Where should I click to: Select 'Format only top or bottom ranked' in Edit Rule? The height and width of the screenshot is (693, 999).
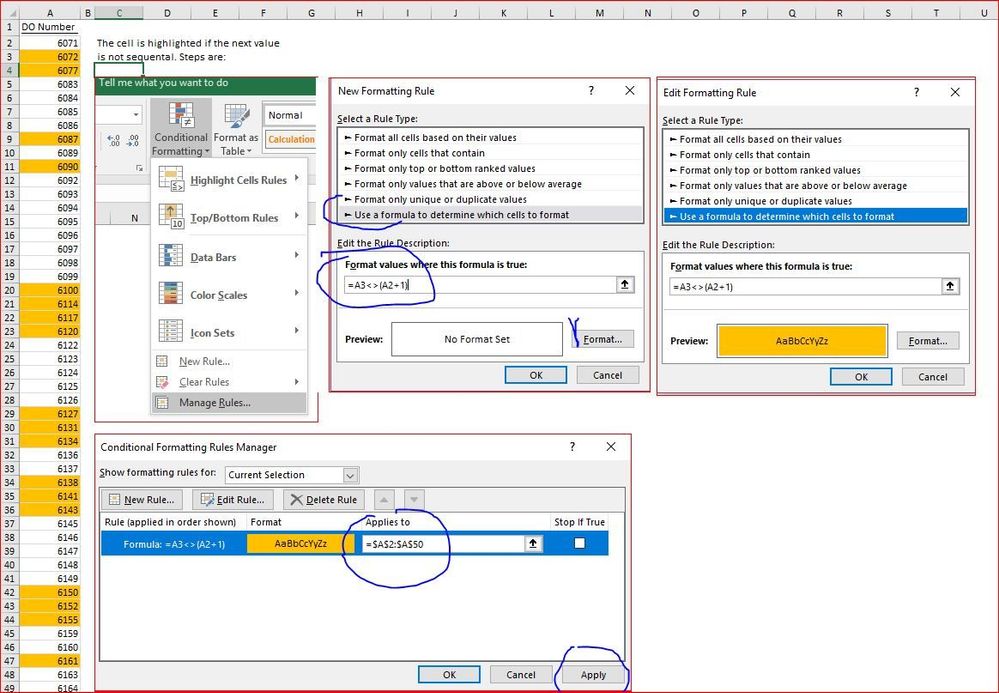tap(816, 170)
